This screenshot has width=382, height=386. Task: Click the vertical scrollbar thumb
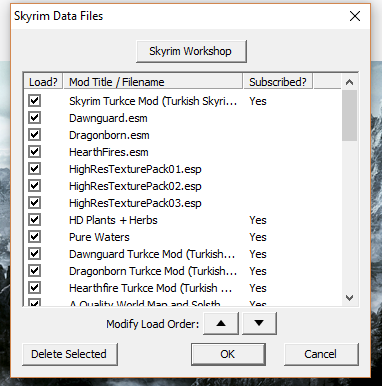pos(349,115)
